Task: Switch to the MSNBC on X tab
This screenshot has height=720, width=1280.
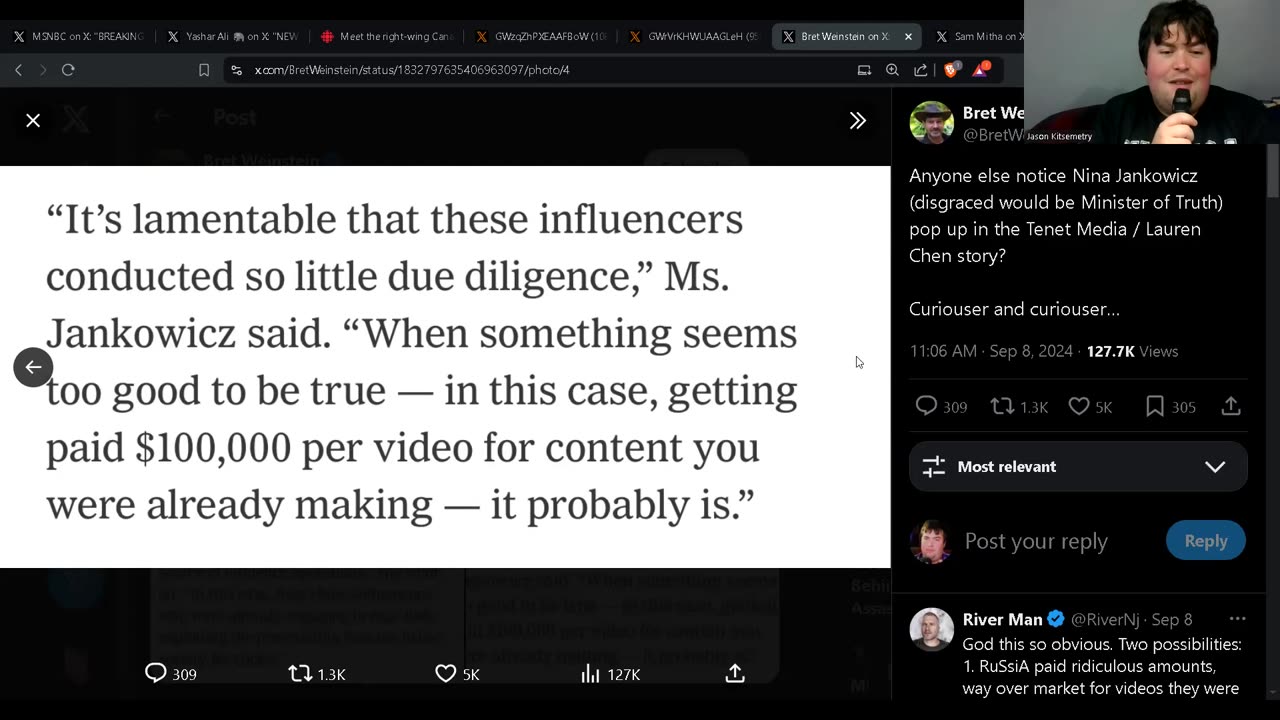Action: click(x=78, y=37)
